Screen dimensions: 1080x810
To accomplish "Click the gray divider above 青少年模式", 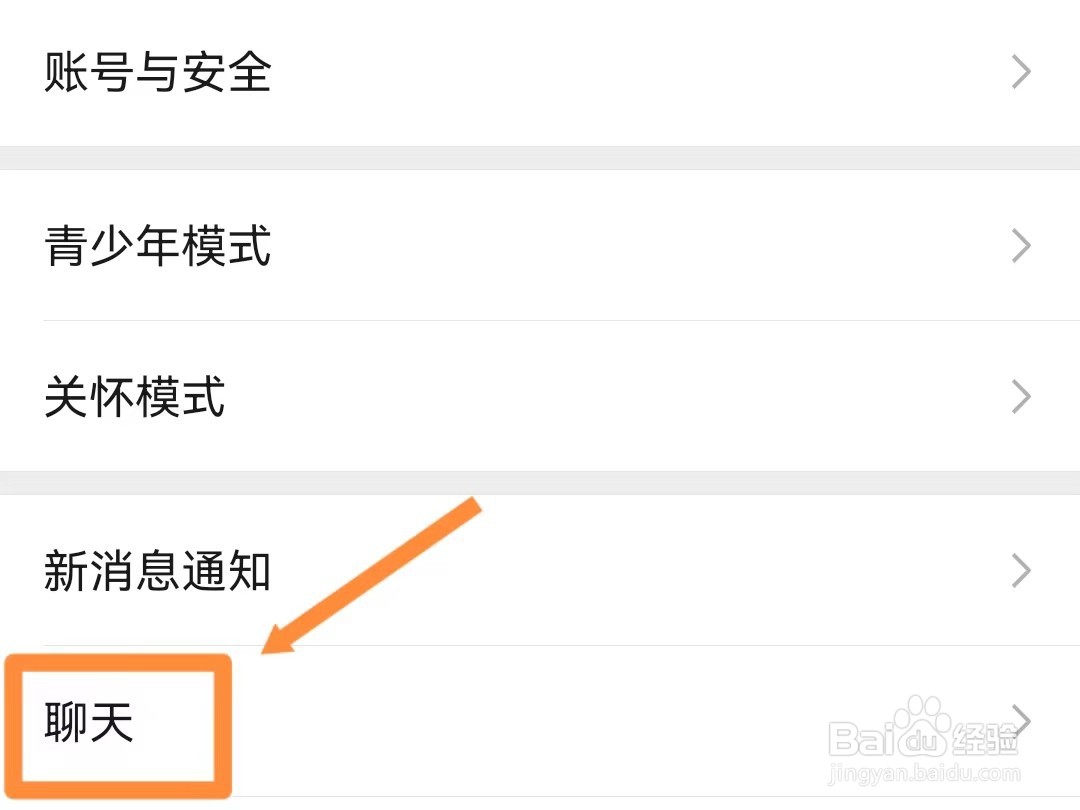I will [540, 160].
